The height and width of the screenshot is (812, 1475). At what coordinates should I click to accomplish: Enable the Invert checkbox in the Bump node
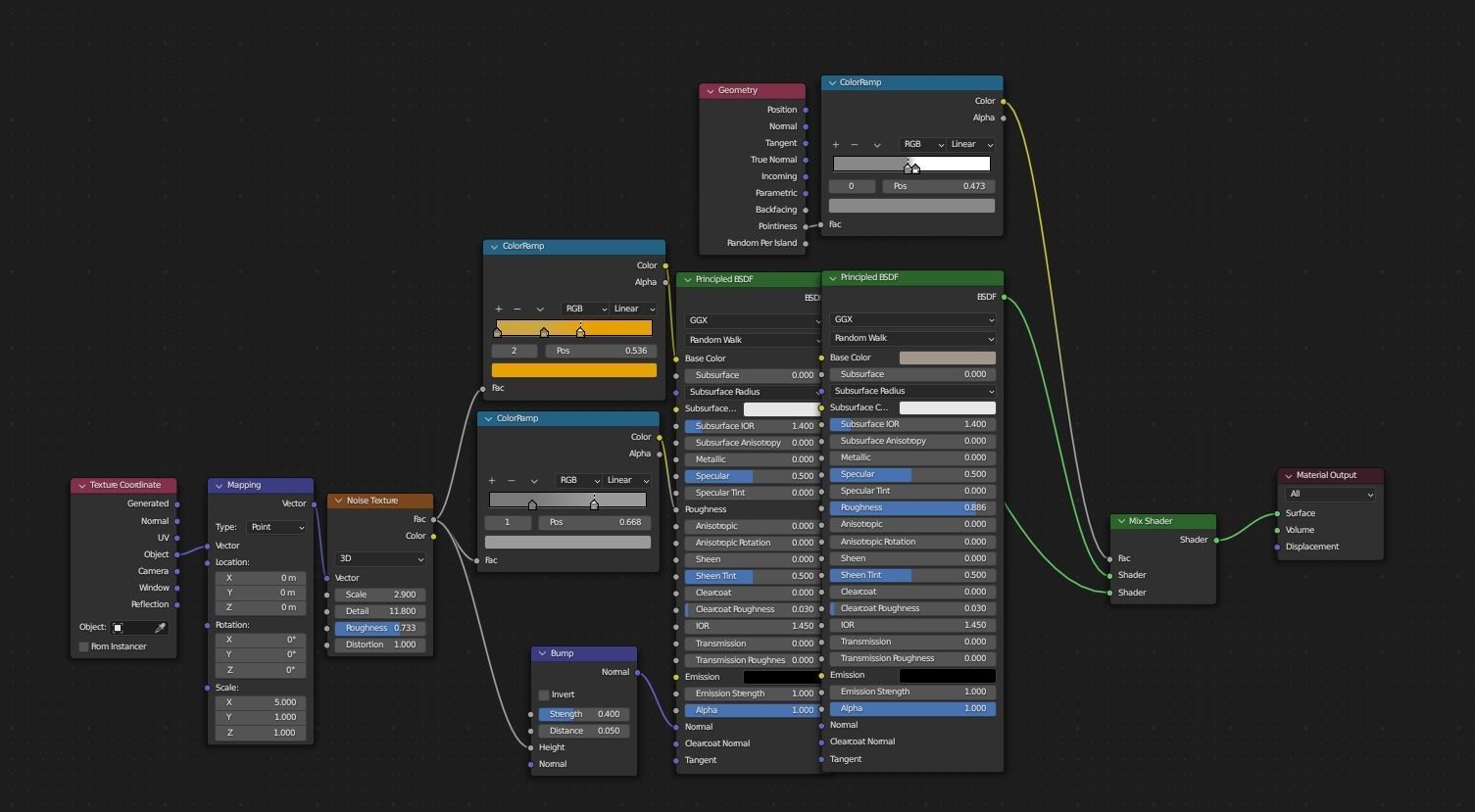point(544,694)
